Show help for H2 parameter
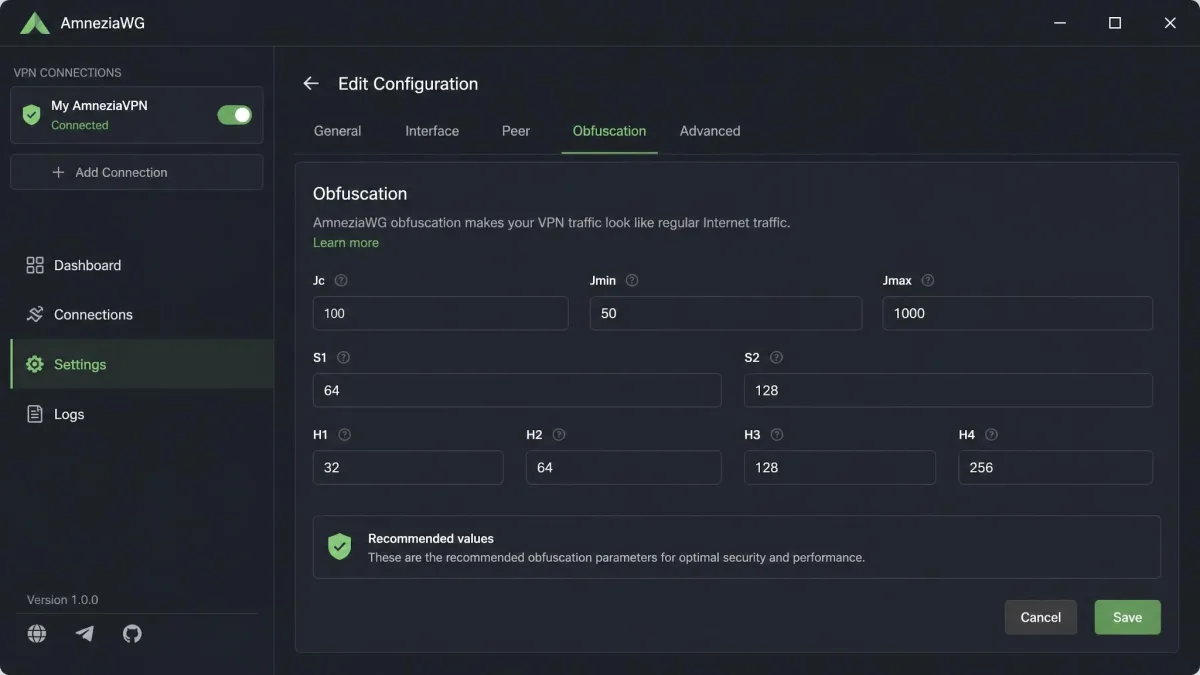Viewport: 1200px width, 675px height. (559, 435)
